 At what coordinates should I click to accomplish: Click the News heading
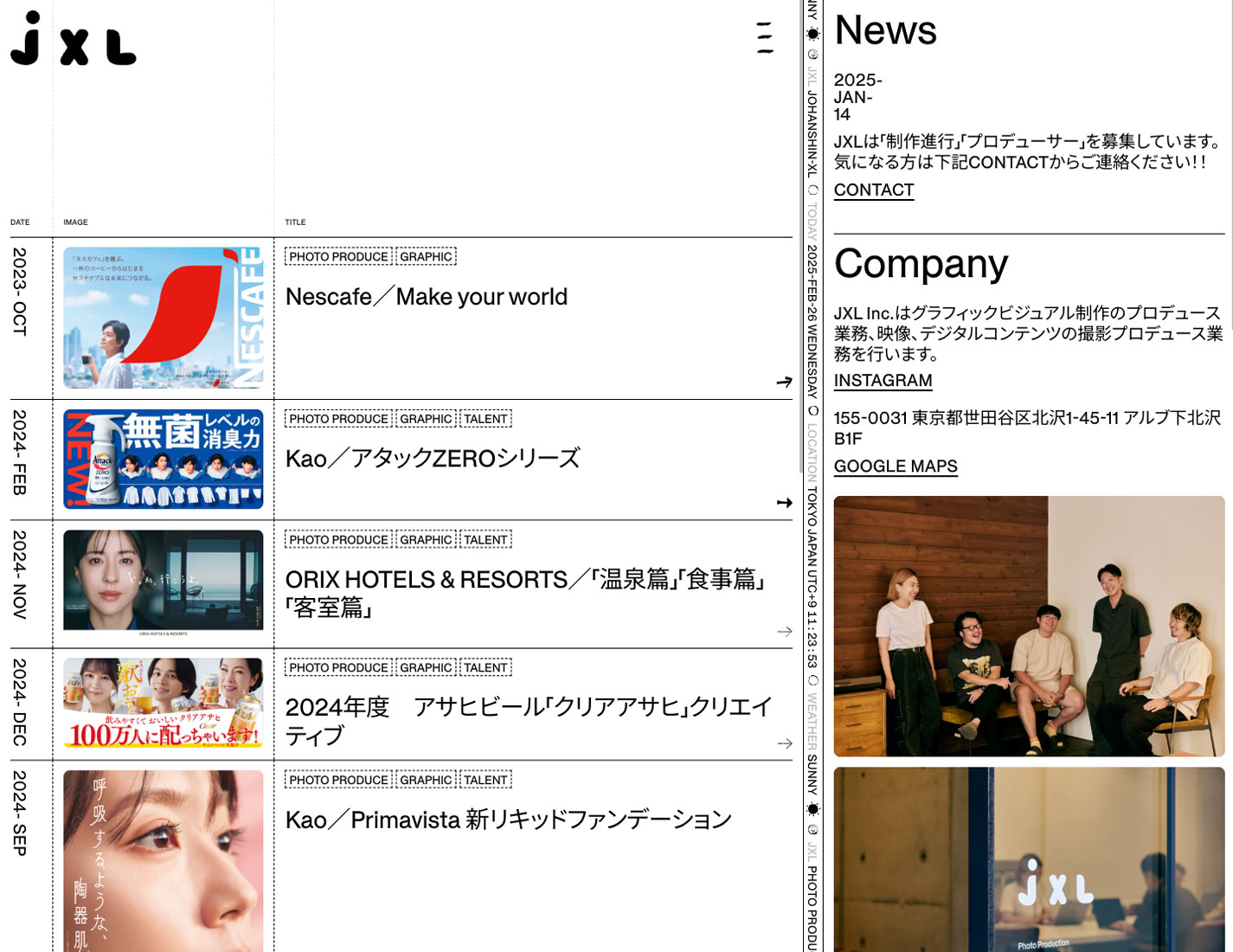[885, 30]
